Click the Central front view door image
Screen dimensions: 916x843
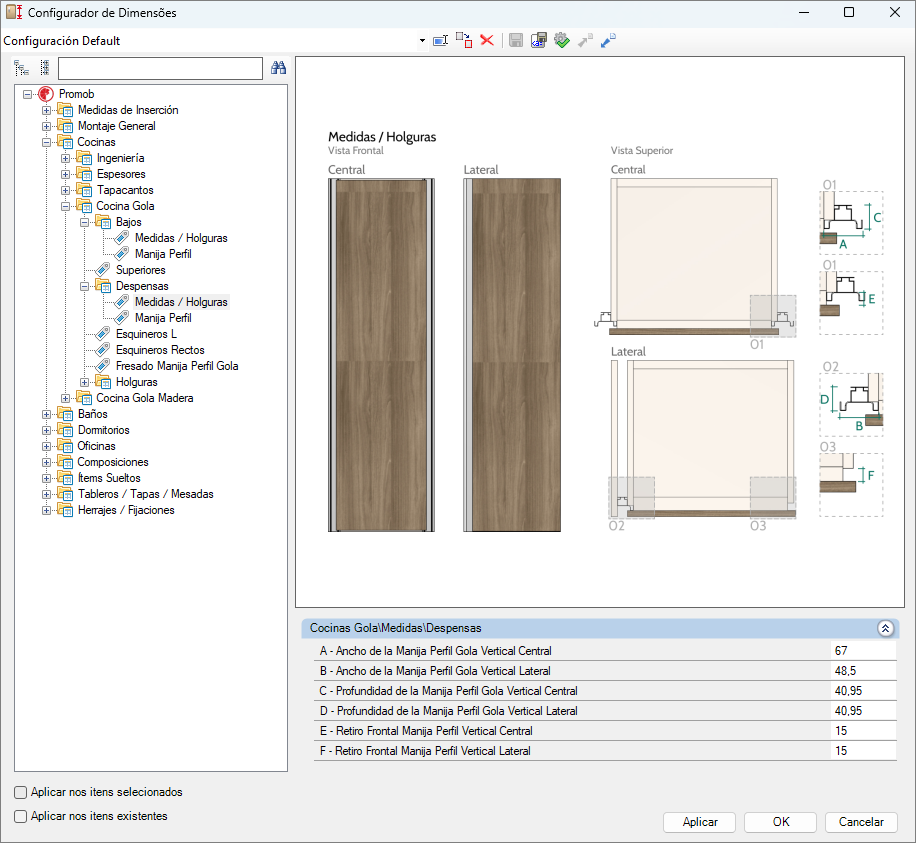pyautogui.click(x=381, y=355)
